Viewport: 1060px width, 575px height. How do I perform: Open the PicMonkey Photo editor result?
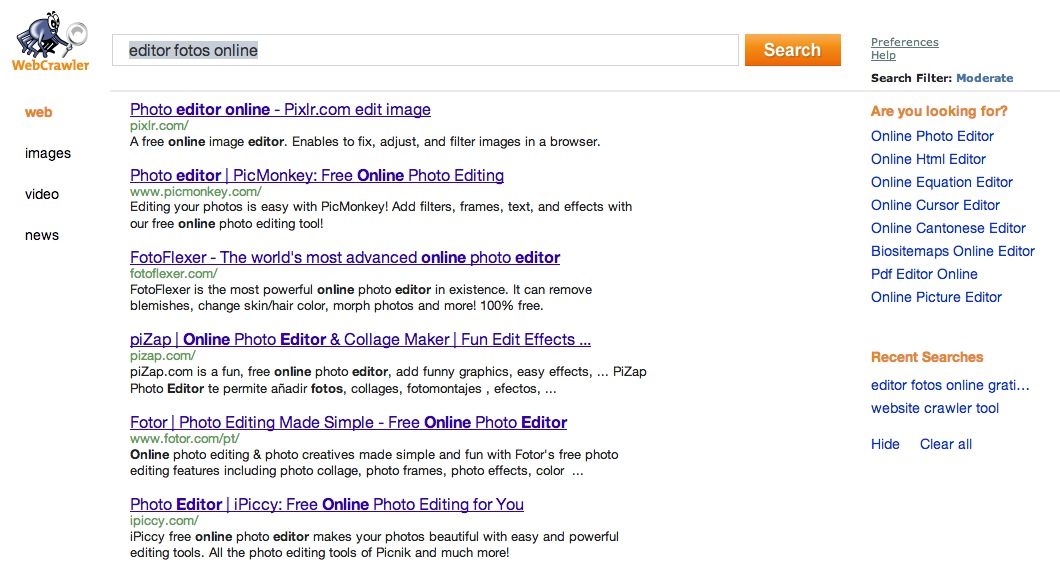316,176
